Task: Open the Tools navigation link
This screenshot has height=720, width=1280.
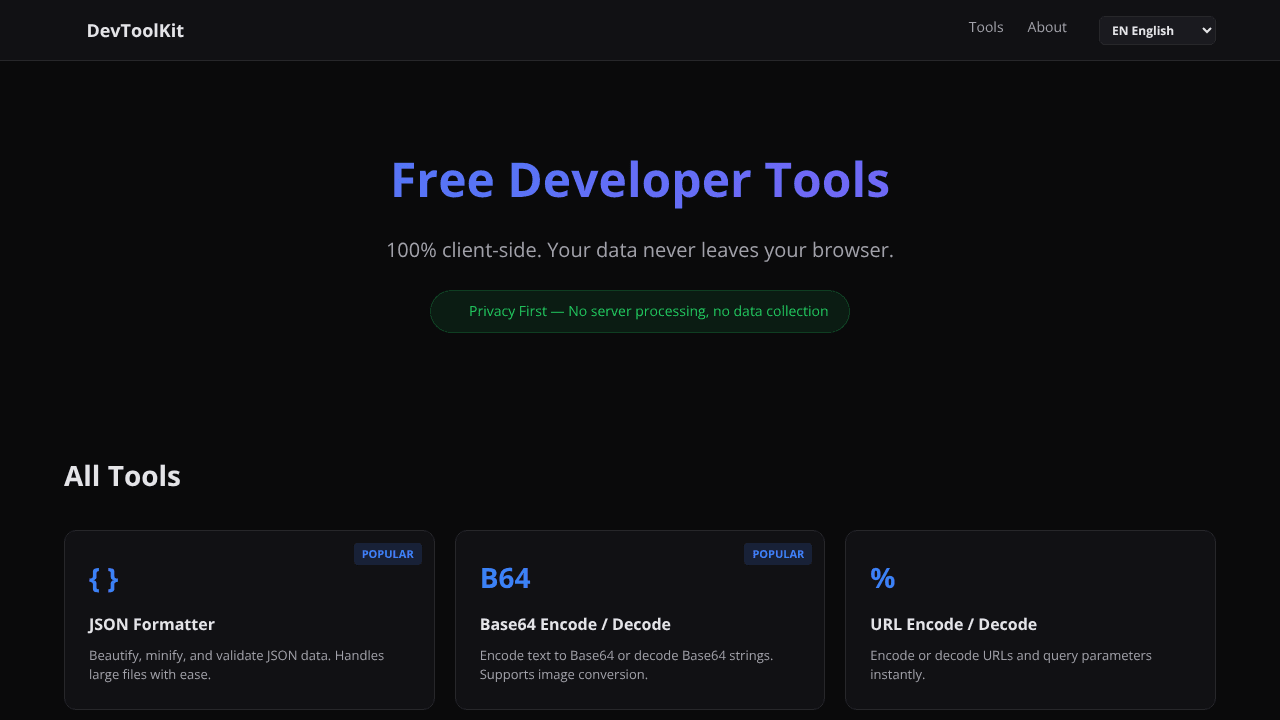Action: click(x=986, y=27)
